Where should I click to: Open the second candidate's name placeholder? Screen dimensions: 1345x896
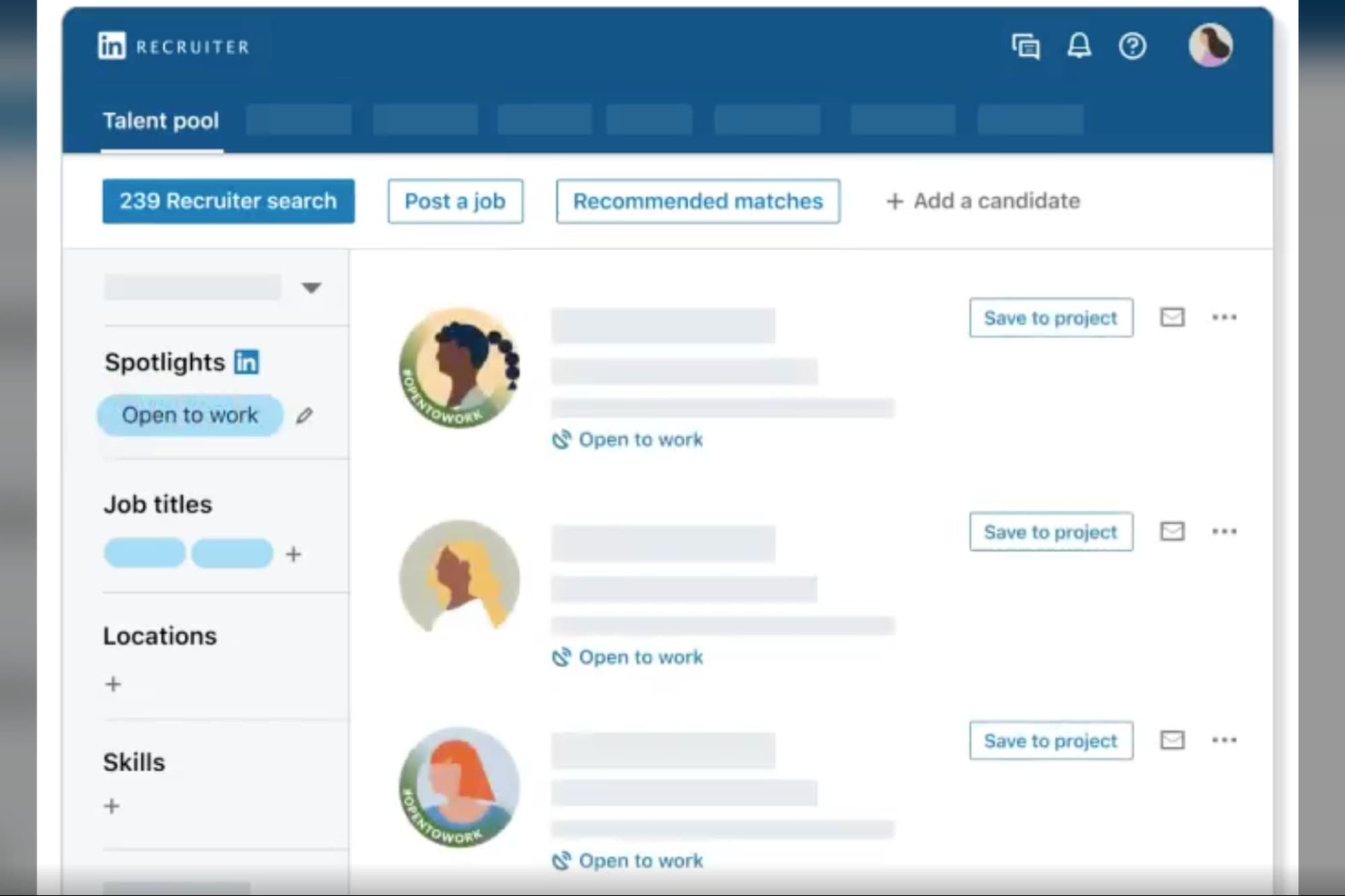[x=663, y=544]
